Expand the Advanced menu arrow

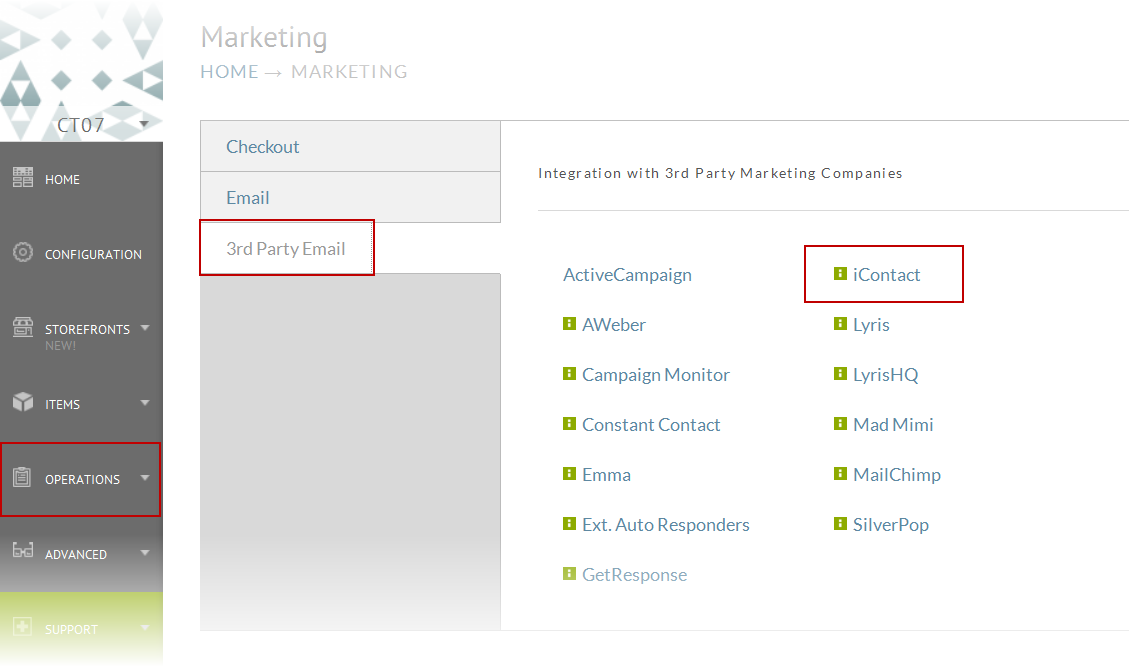click(145, 552)
